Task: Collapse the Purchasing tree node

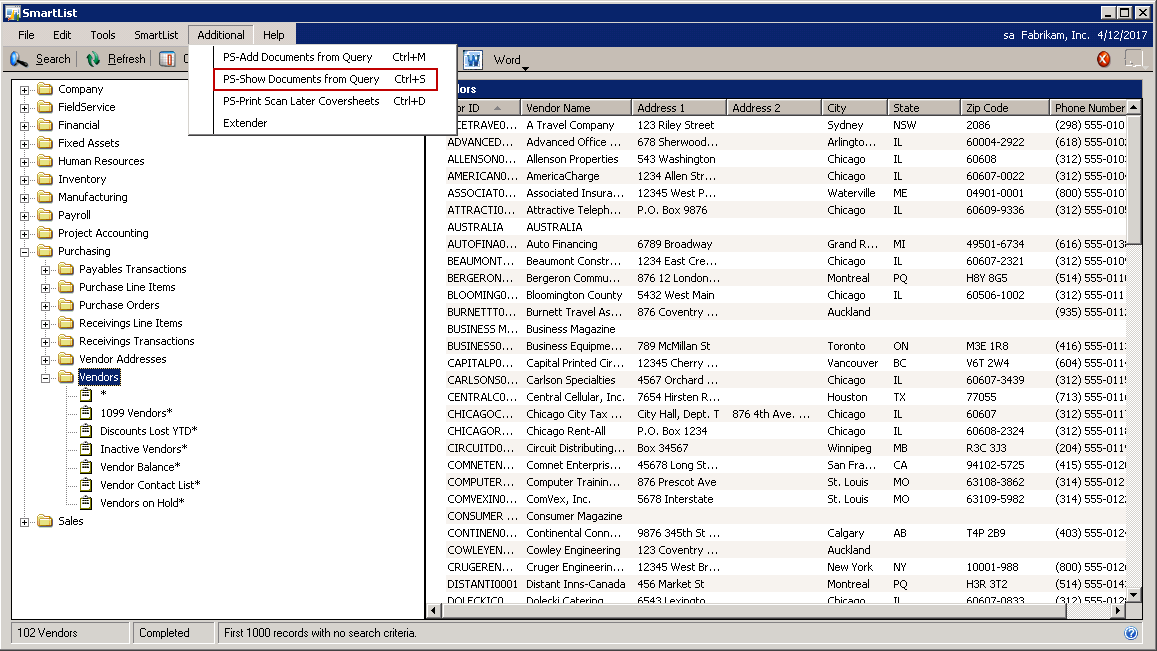Action: pos(24,252)
